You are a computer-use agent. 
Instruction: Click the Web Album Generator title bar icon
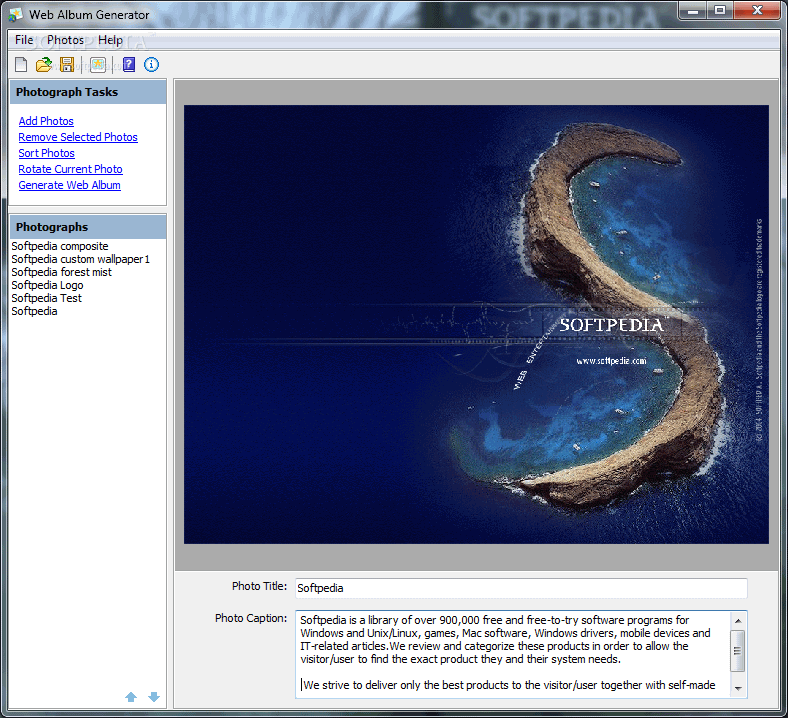(16, 15)
